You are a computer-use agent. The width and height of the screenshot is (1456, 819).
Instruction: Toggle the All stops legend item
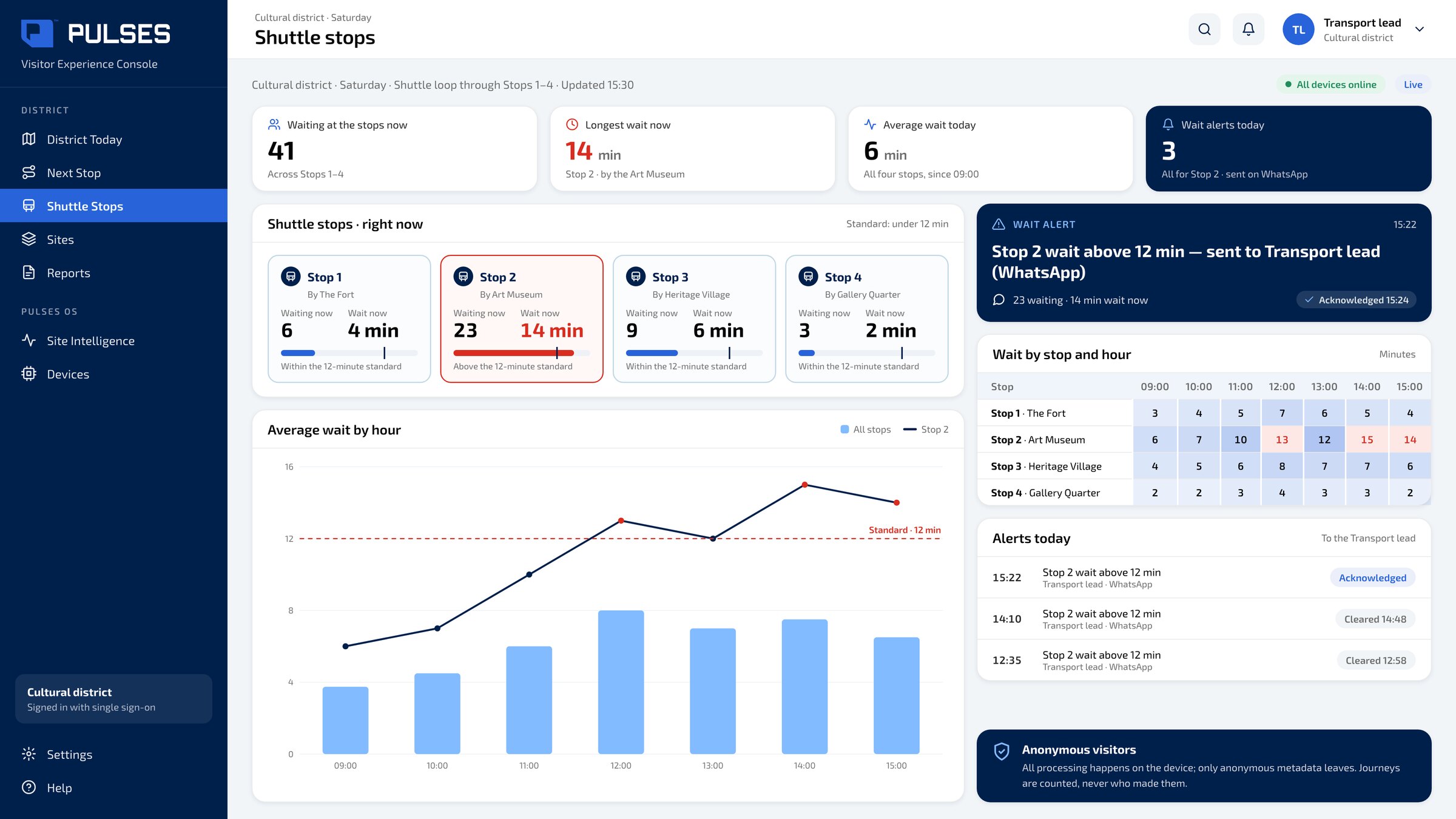tap(866, 430)
